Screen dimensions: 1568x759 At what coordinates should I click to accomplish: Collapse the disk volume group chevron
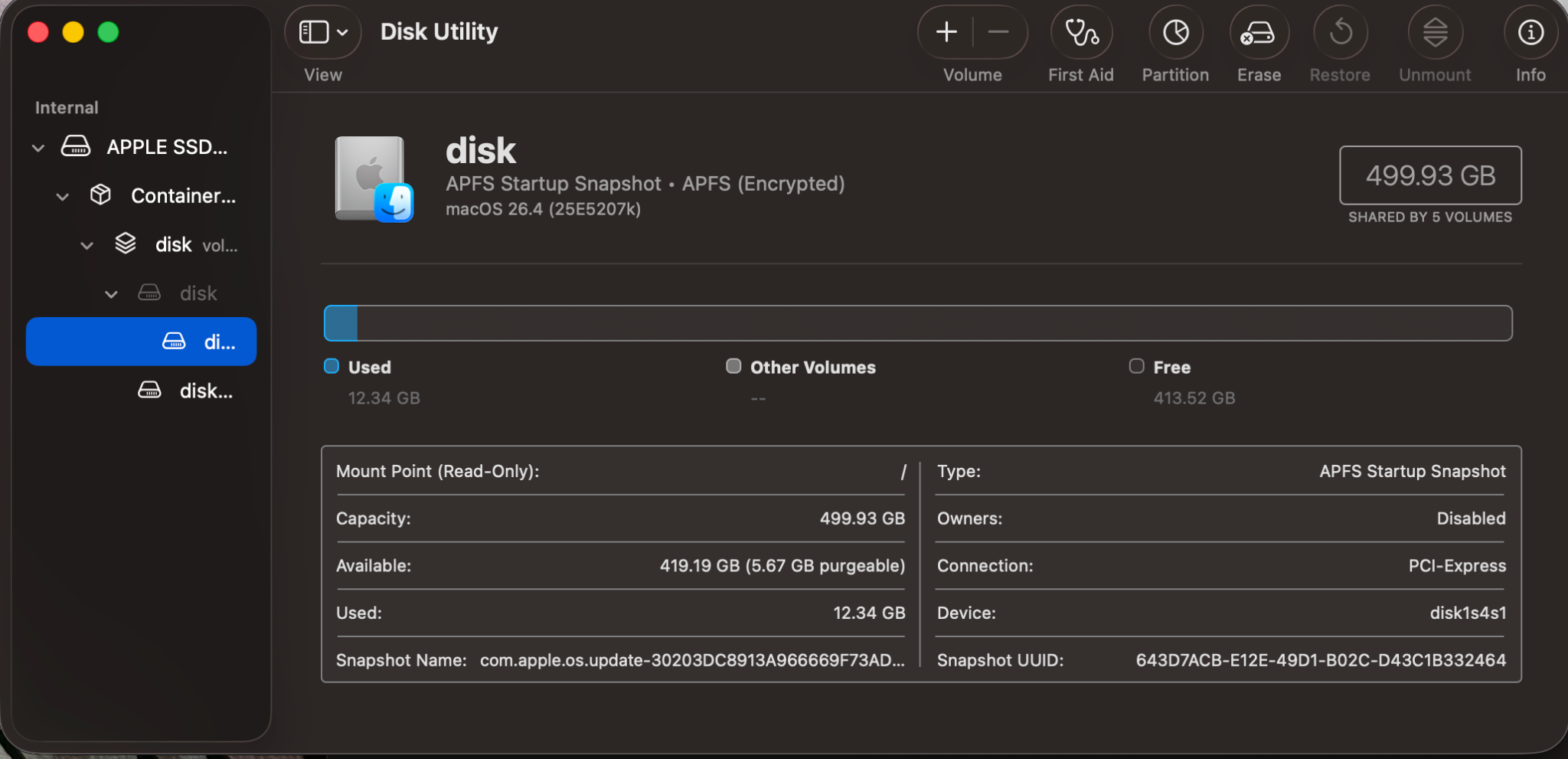87,246
